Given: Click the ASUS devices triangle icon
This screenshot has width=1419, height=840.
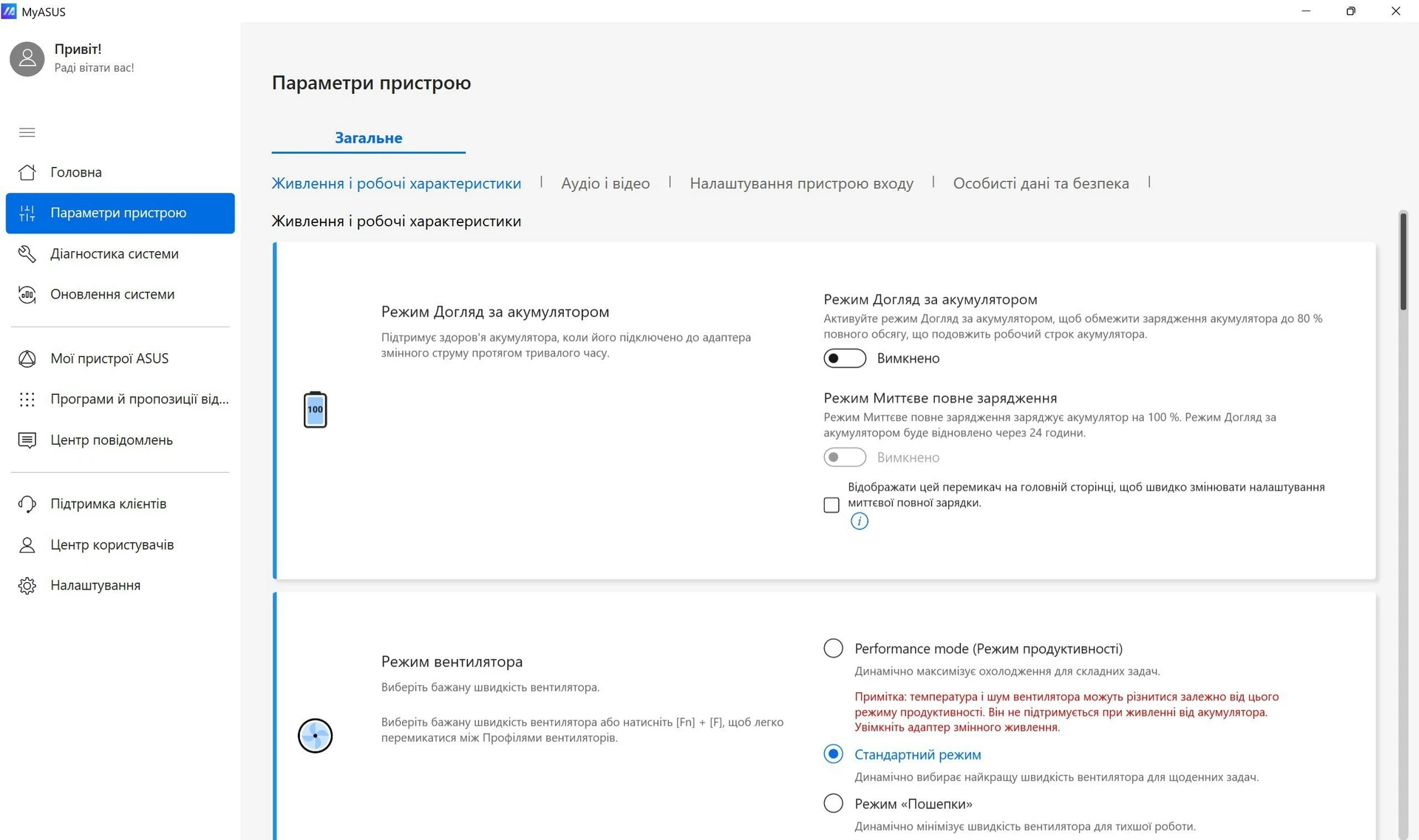Looking at the screenshot, I should (27, 359).
